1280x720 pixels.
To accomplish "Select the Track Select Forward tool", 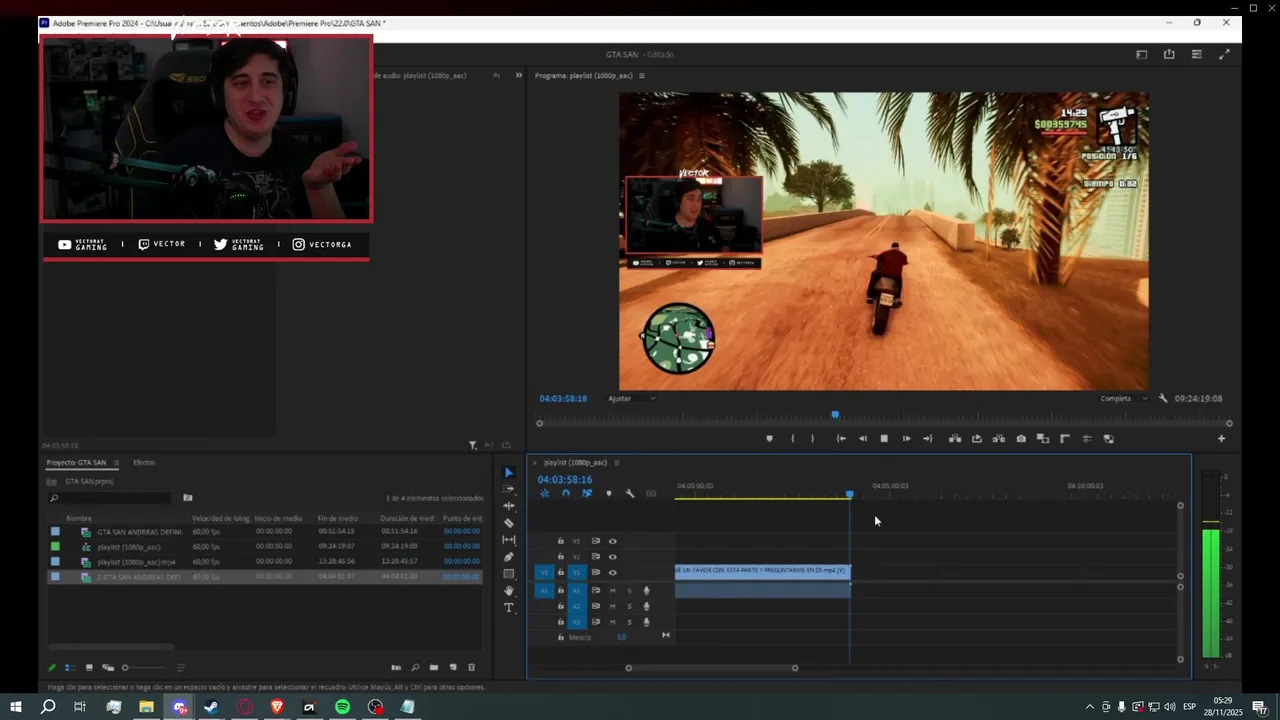I will [x=509, y=489].
